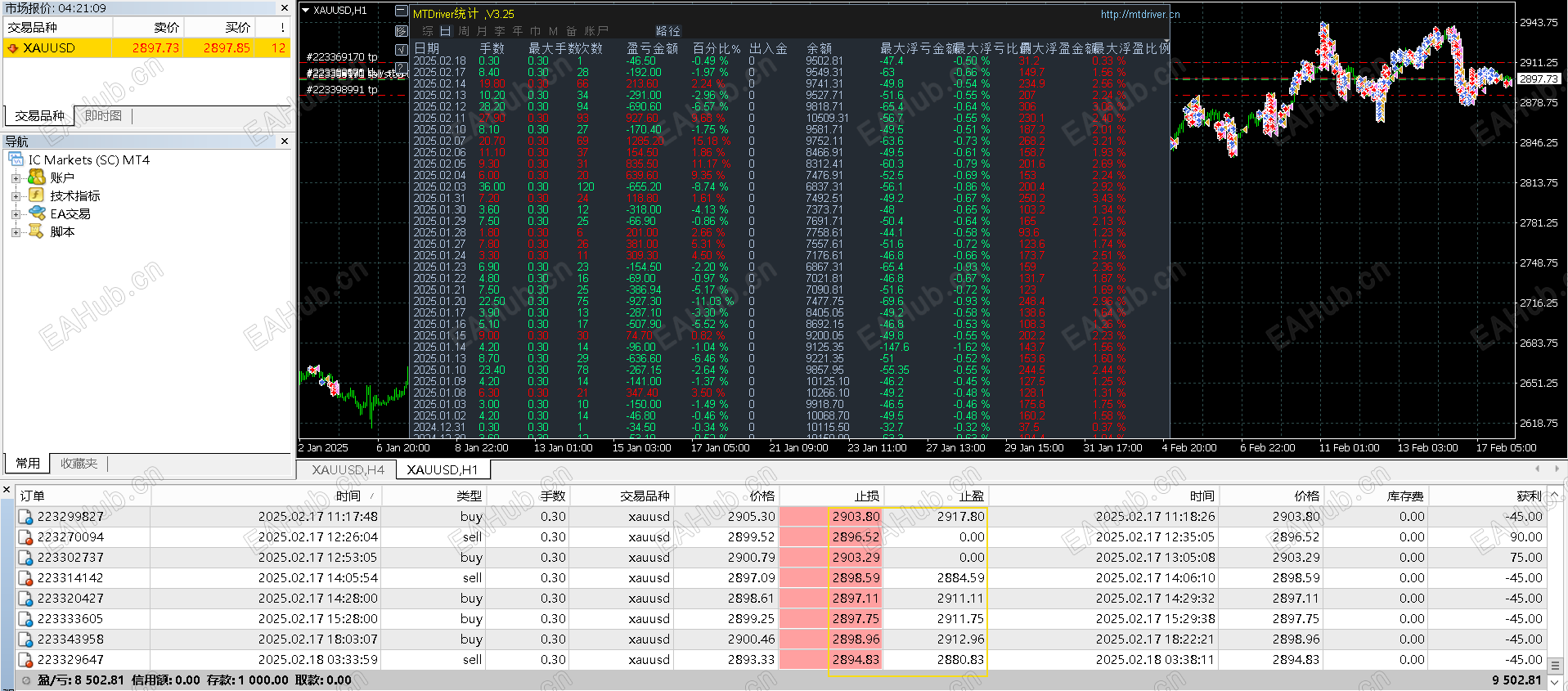
Task: Click the icon of order 223329647
Action: click(x=26, y=660)
